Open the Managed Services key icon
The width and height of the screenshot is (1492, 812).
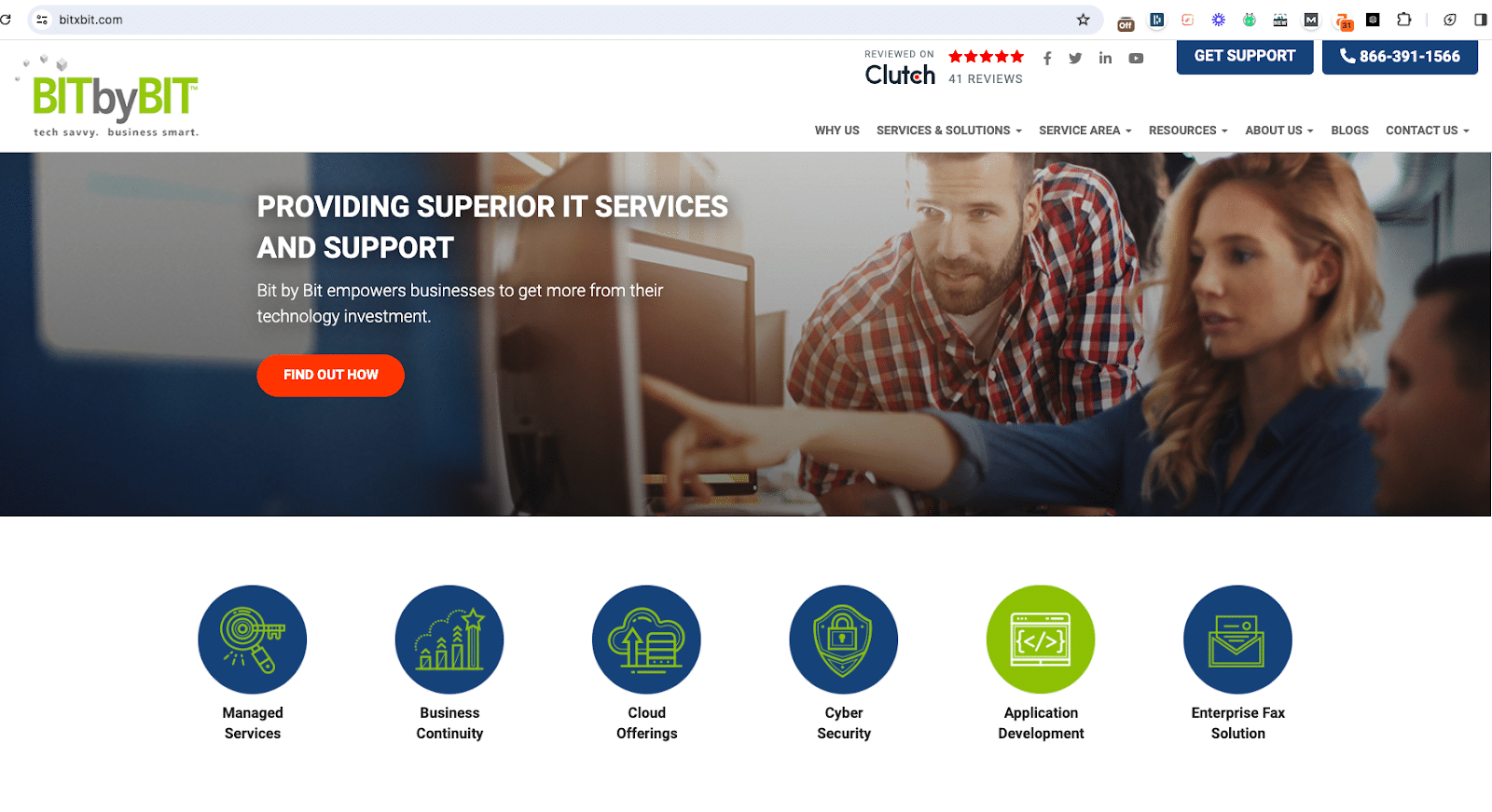252,640
